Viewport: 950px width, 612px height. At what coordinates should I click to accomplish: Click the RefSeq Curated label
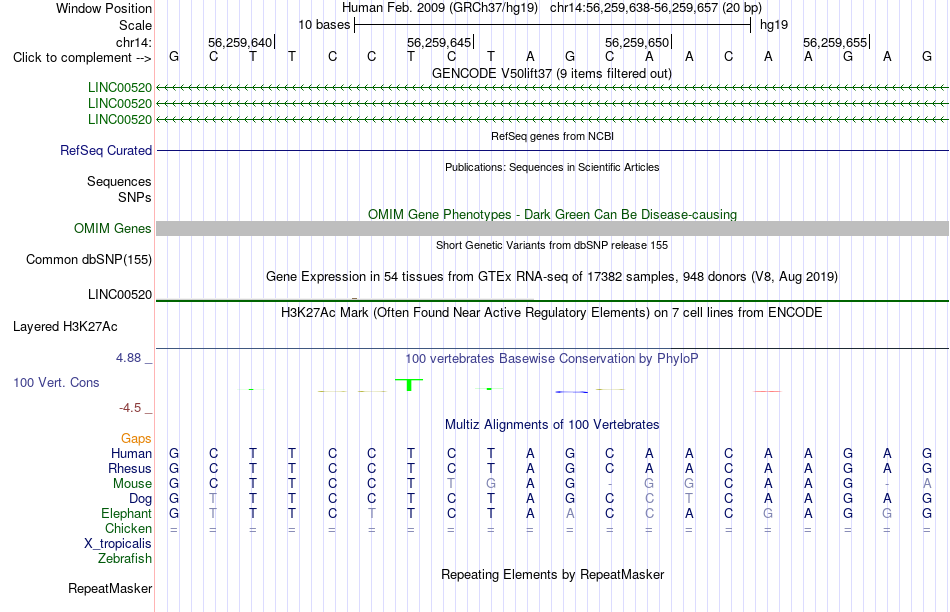click(105, 150)
